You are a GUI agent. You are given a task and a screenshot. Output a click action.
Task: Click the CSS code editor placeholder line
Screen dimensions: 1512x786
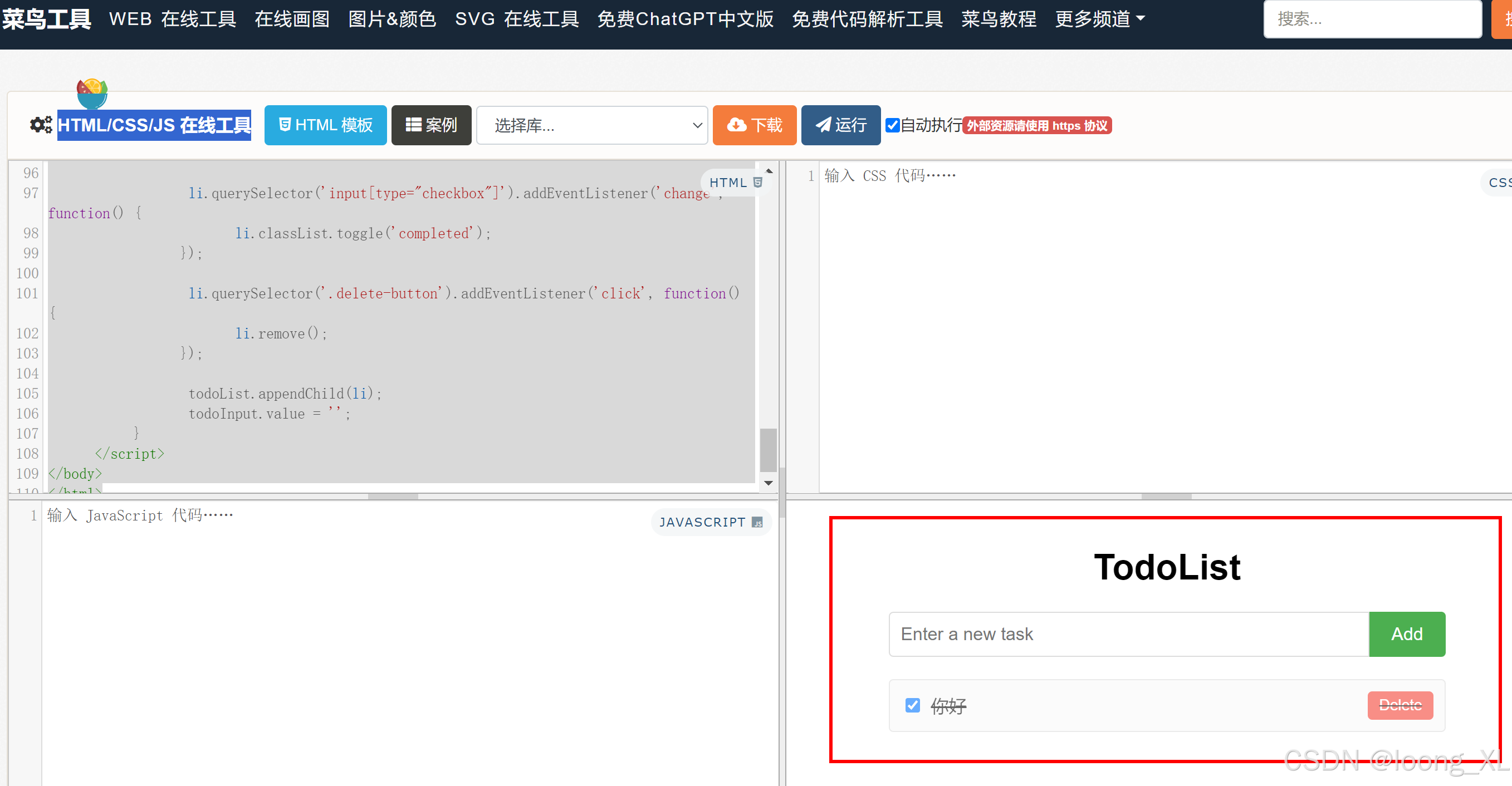(x=890, y=175)
